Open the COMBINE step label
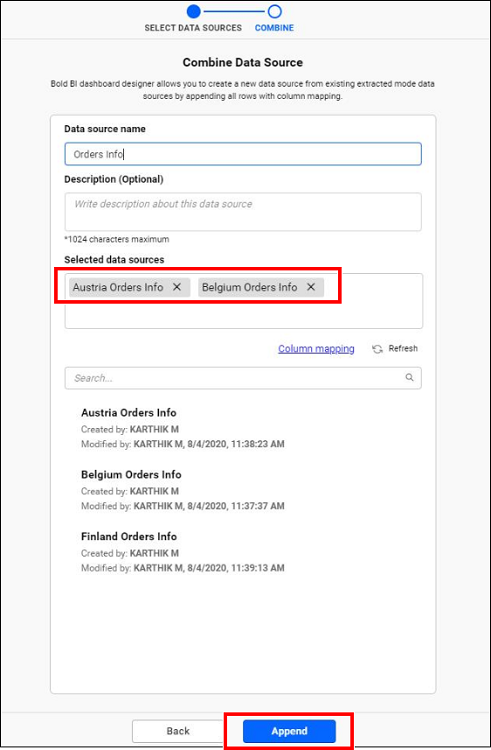 274,28
